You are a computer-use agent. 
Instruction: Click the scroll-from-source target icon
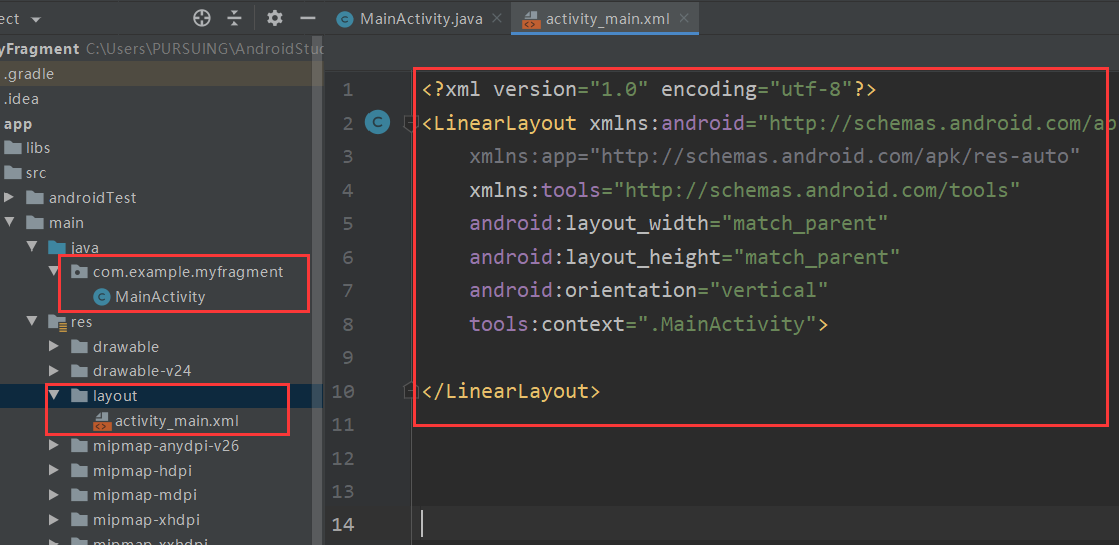click(x=202, y=19)
